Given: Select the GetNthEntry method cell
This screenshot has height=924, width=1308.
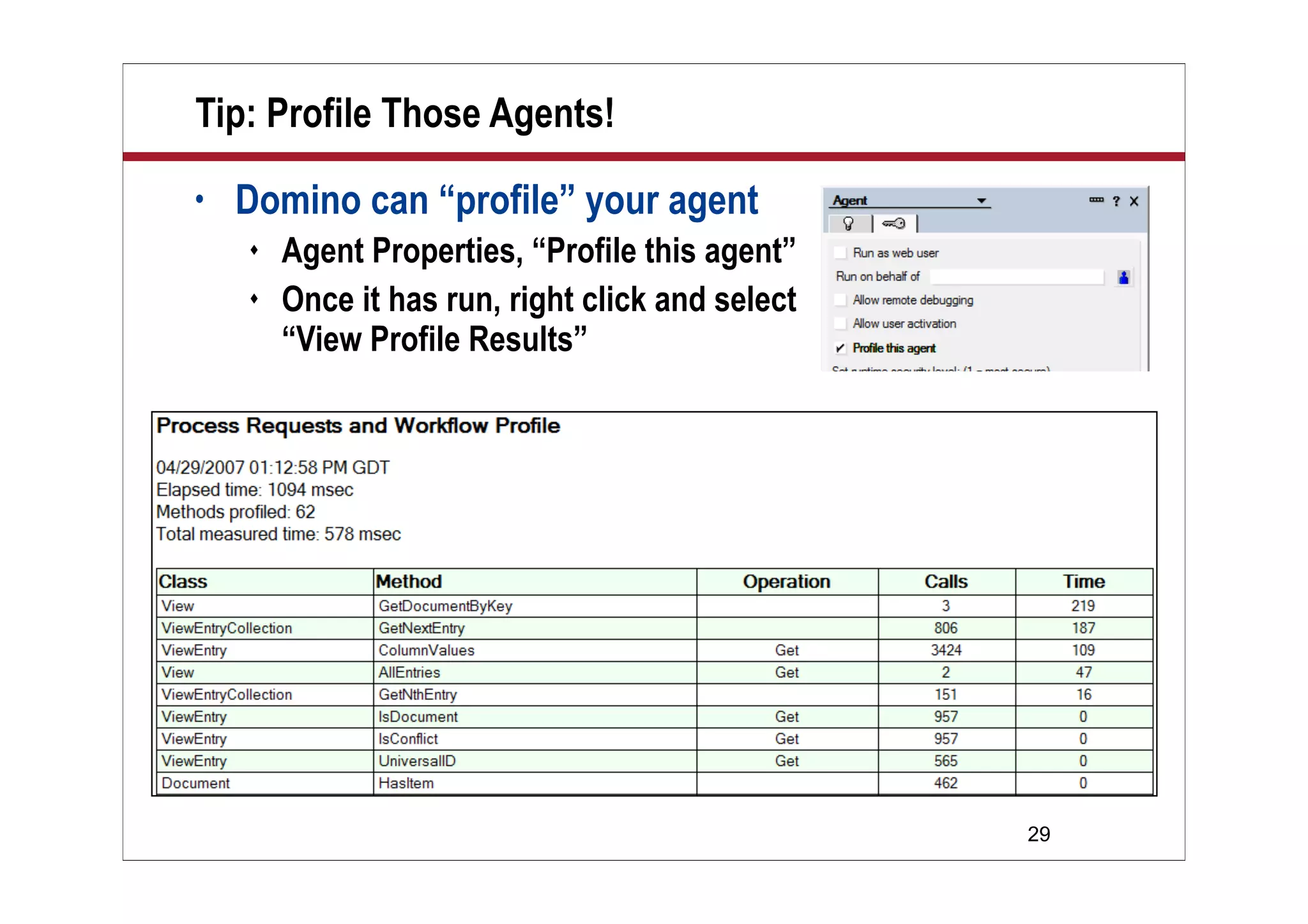Looking at the screenshot, I should click(x=535, y=695).
